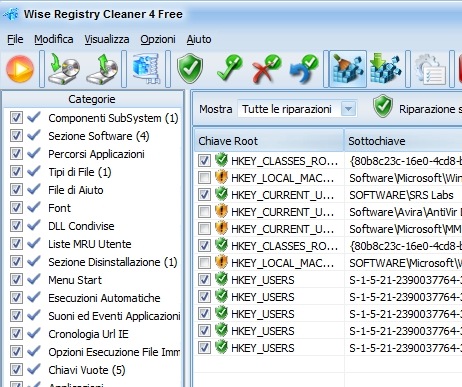Click the SOFTWARE\SRS Labs subkey cell

pos(403,195)
